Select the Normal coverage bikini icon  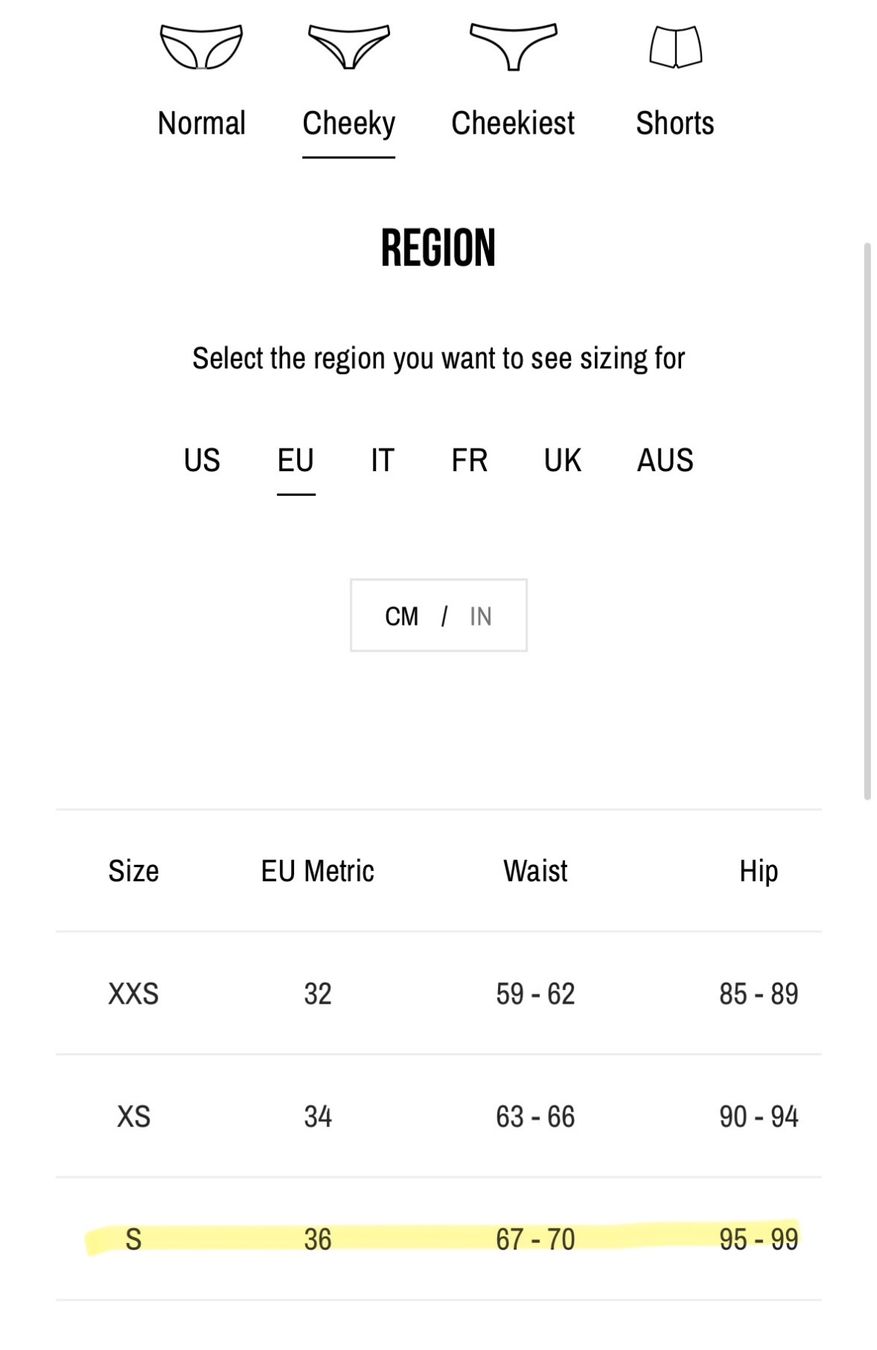click(201, 46)
